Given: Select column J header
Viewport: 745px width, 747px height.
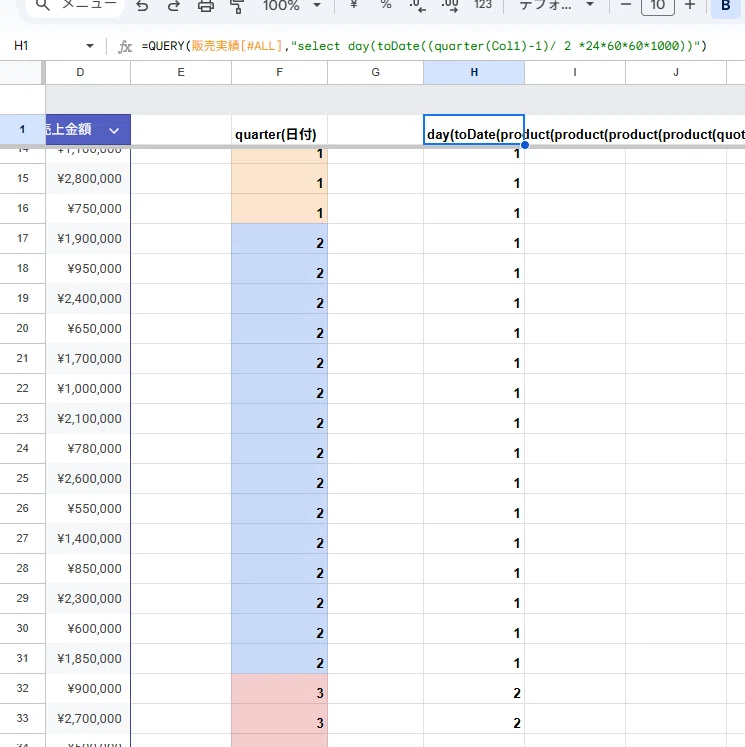Looking at the screenshot, I should point(676,72).
